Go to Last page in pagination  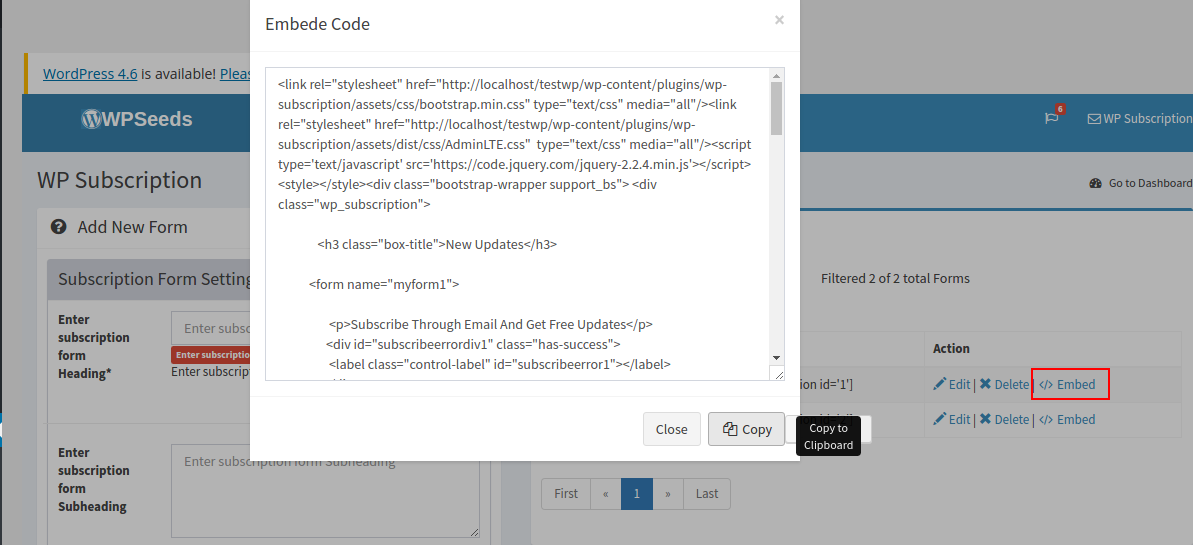[x=707, y=494]
